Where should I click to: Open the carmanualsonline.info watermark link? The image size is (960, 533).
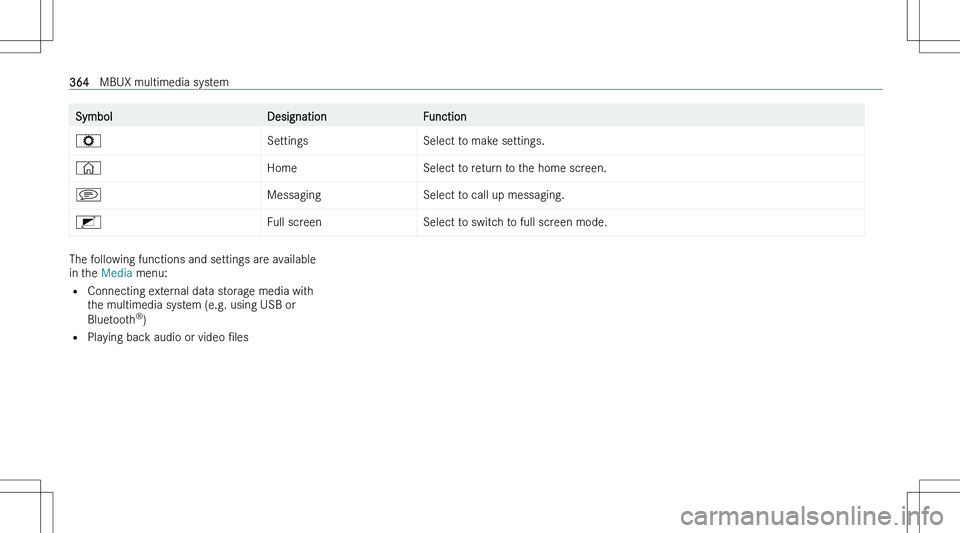[812, 516]
